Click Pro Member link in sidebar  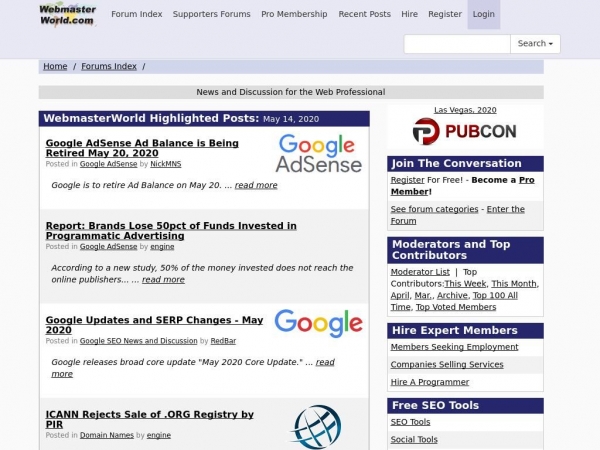[527, 180]
